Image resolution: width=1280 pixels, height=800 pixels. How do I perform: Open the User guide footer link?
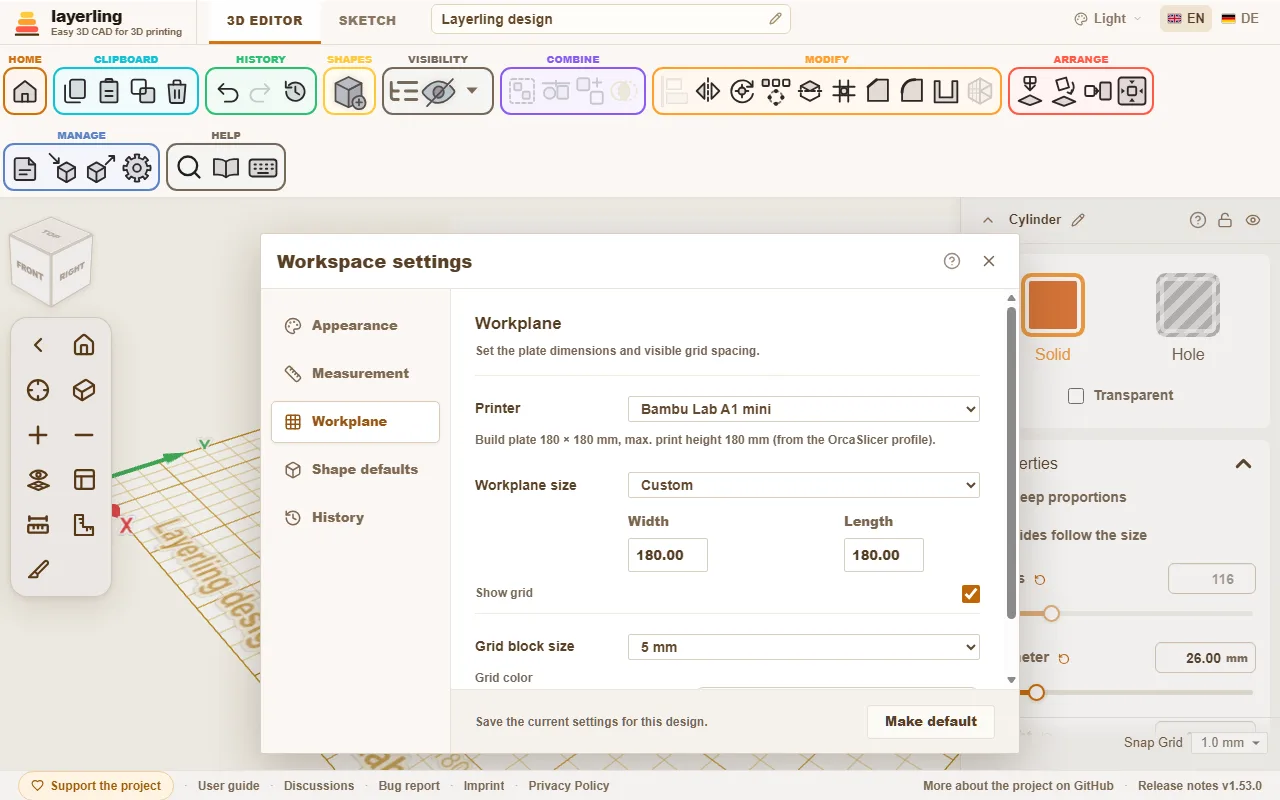(x=229, y=786)
